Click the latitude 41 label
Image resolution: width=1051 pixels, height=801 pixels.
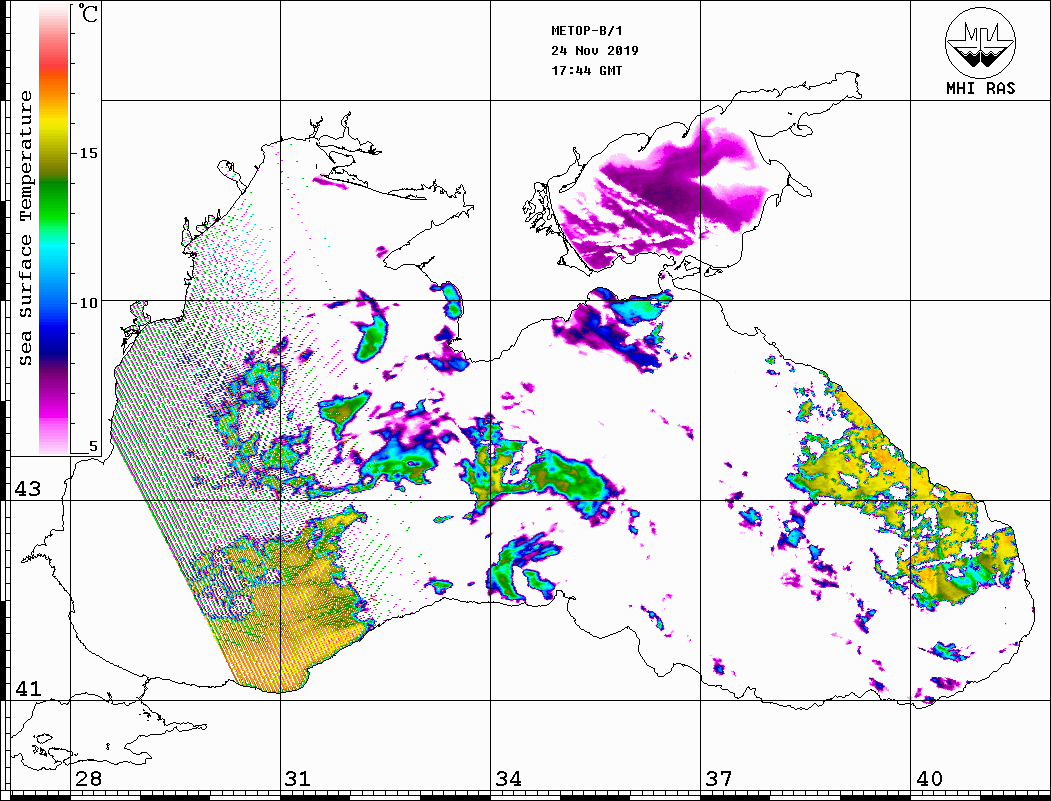(27, 688)
